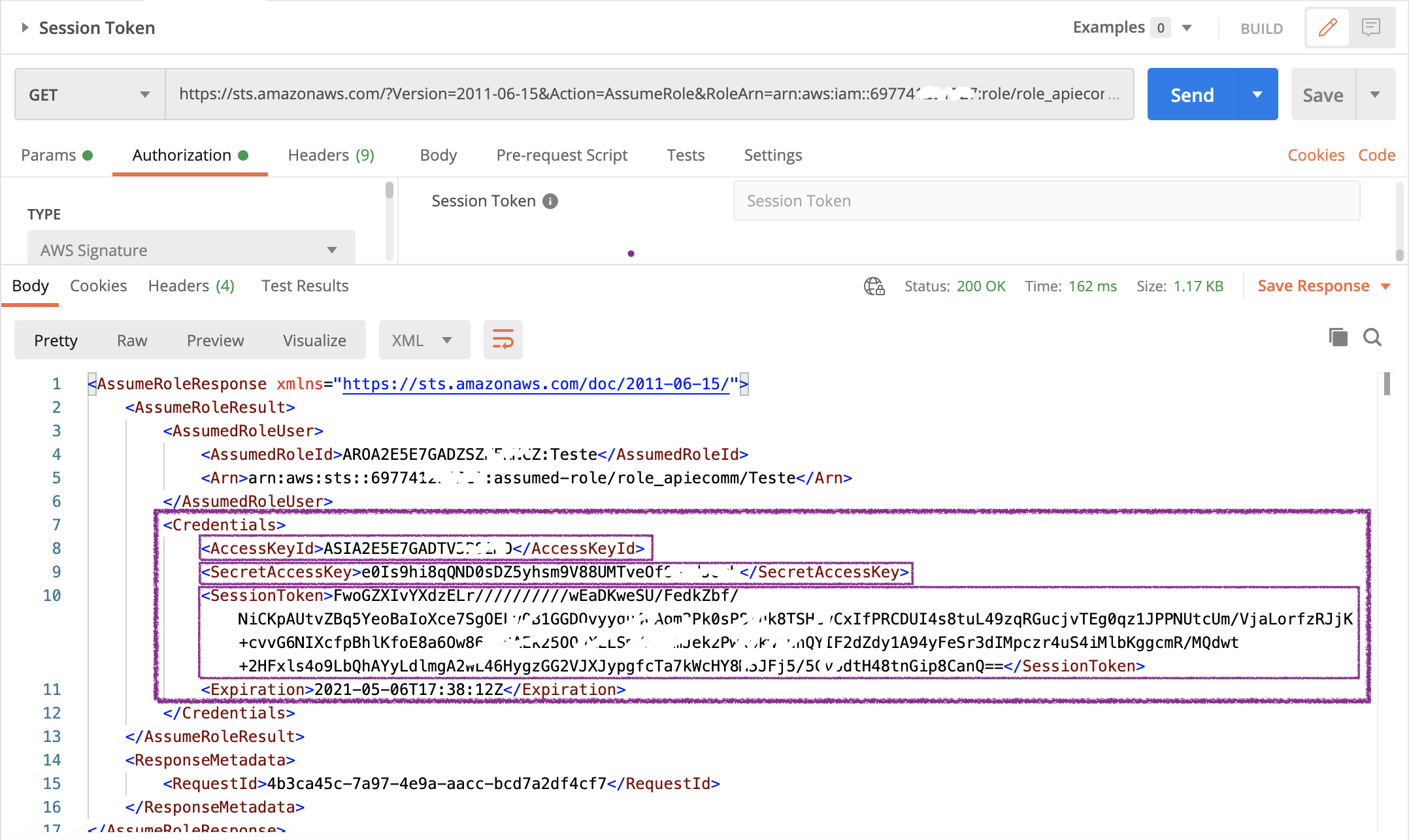Click the Arn line in response

[x=526, y=478]
